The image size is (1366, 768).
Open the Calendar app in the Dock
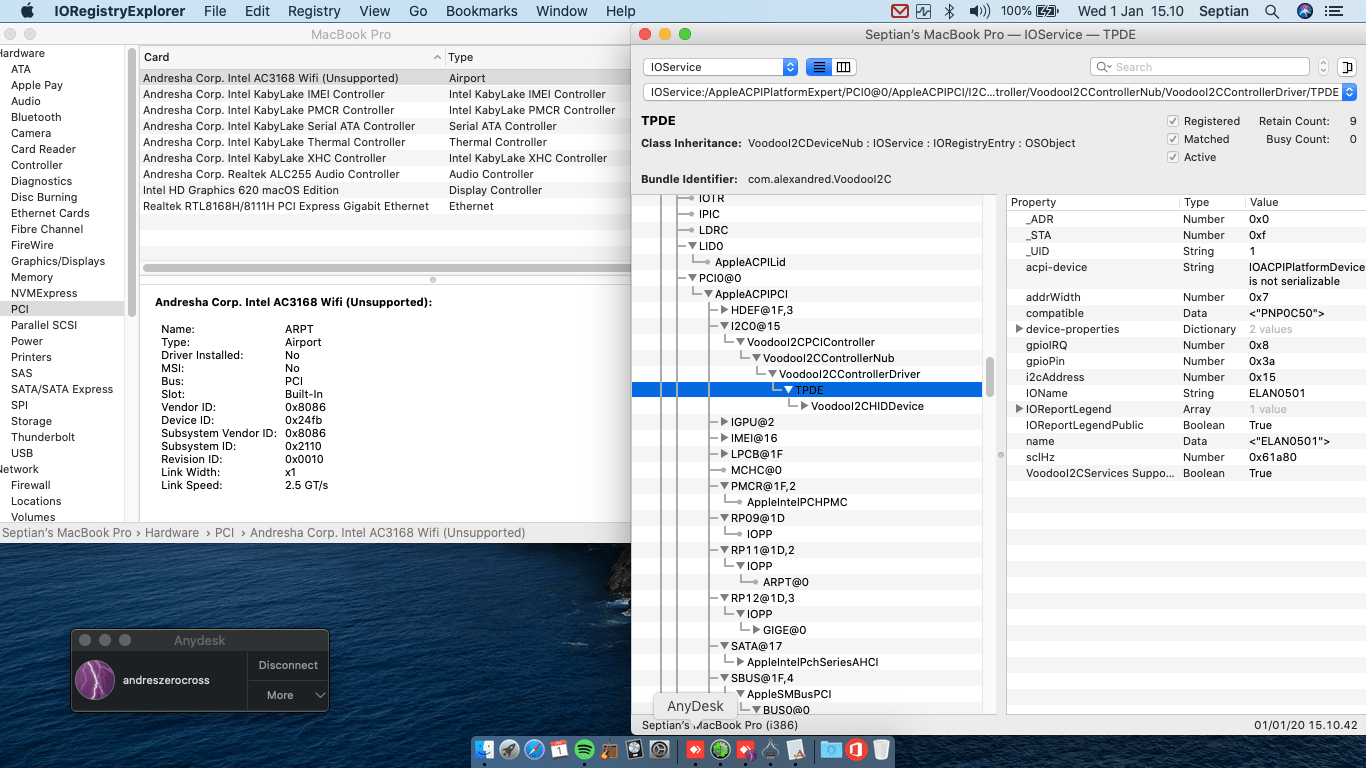pos(560,749)
